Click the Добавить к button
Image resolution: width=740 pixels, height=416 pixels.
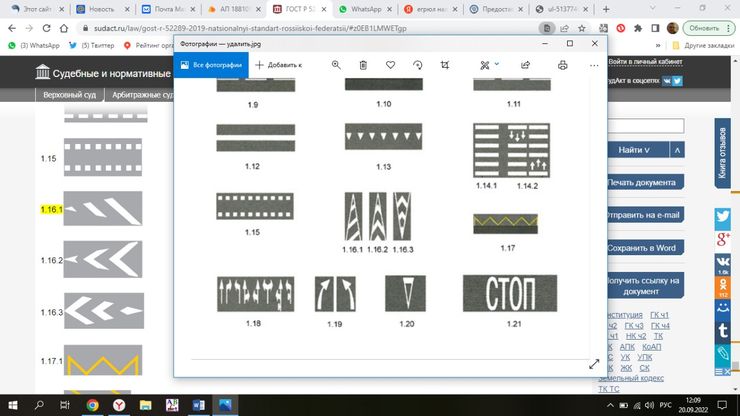[x=278, y=65]
